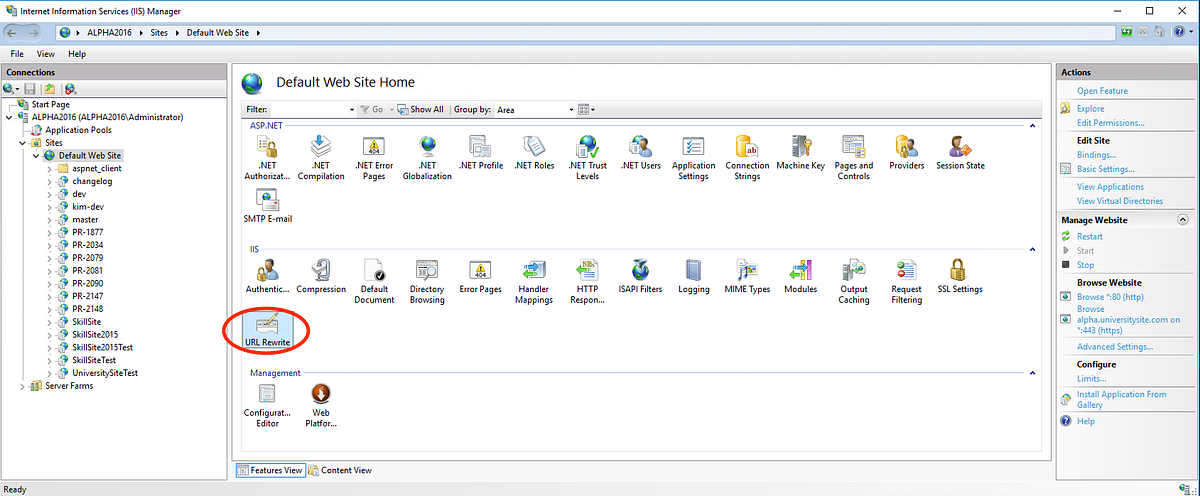Collapse the Manage Website actions section
The image size is (1200, 496).
(1183, 219)
